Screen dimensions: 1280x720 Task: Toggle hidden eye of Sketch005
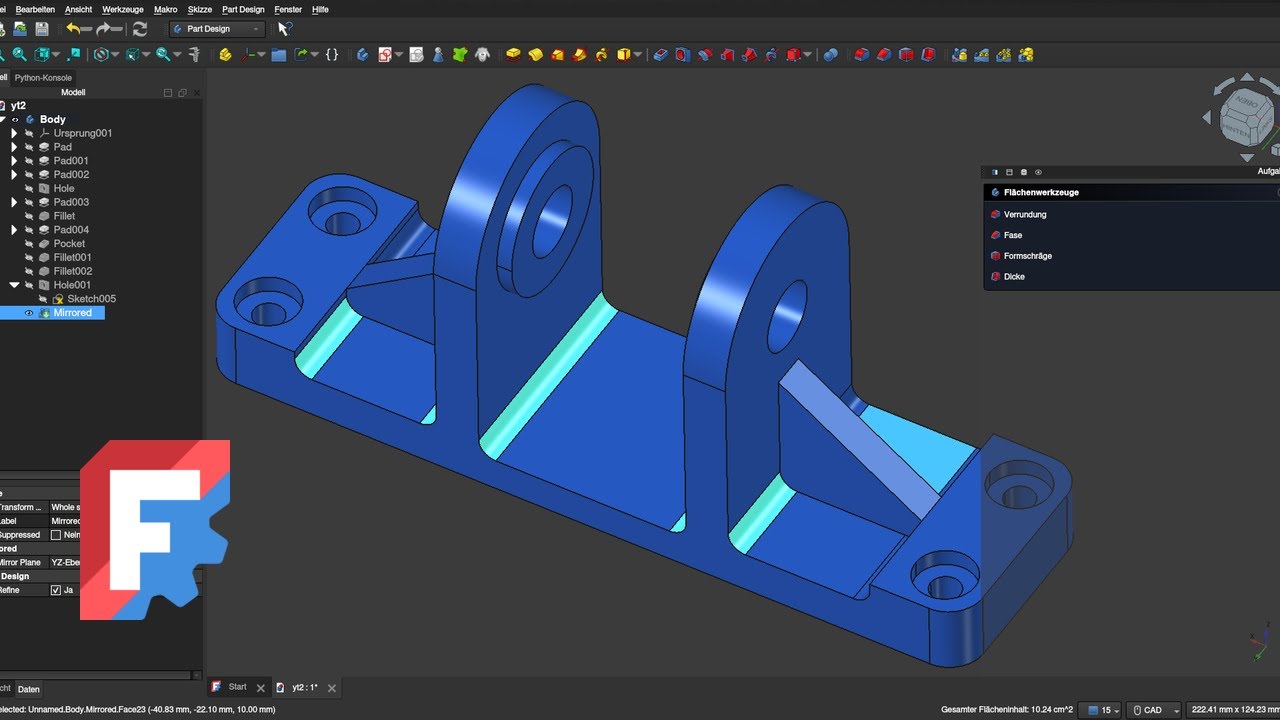pos(43,299)
